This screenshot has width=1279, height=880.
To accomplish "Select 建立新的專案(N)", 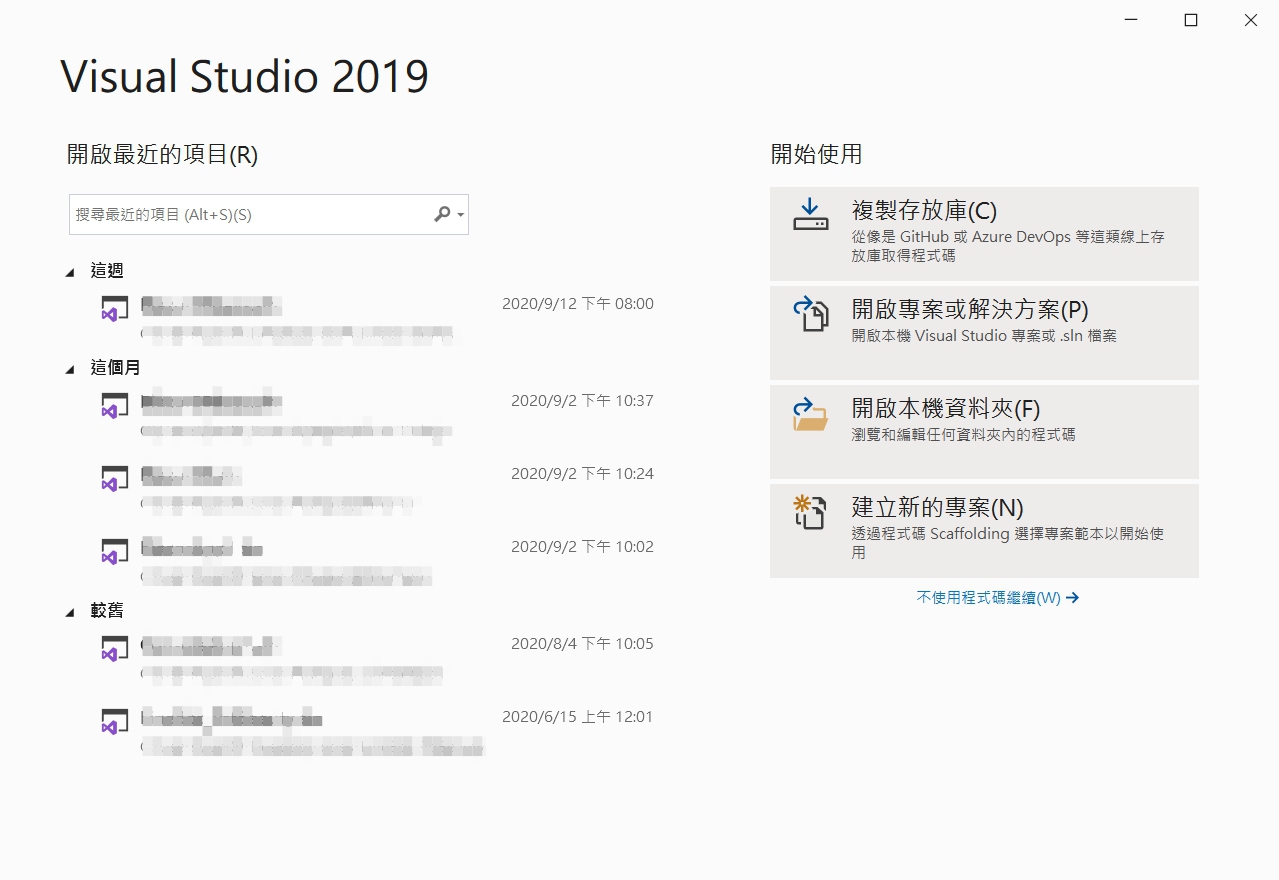I will (x=984, y=530).
